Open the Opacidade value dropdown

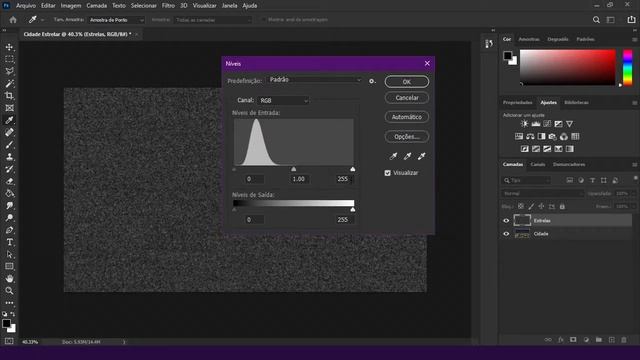click(x=625, y=193)
